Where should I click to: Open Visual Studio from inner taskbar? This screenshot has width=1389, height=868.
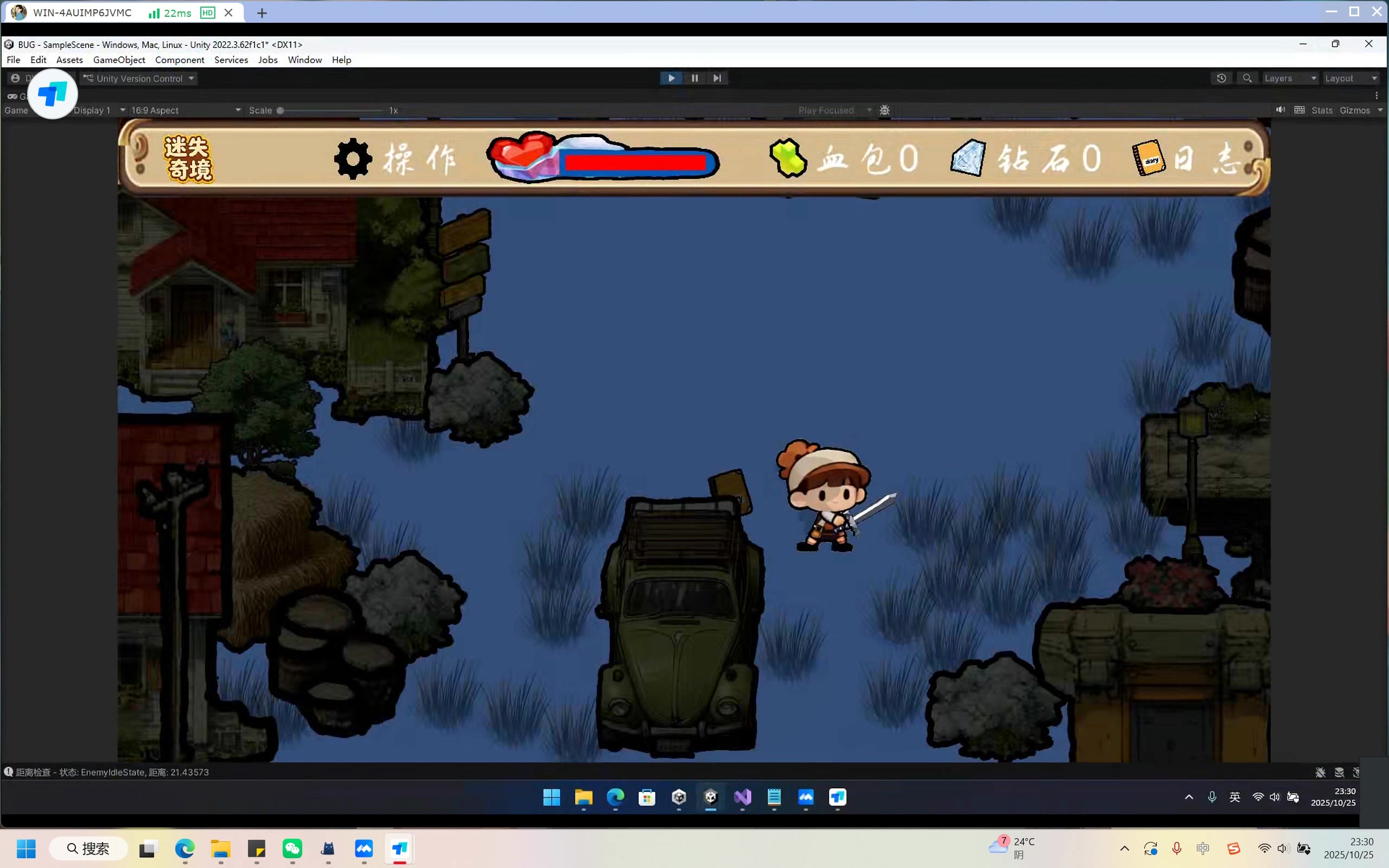pos(742,797)
